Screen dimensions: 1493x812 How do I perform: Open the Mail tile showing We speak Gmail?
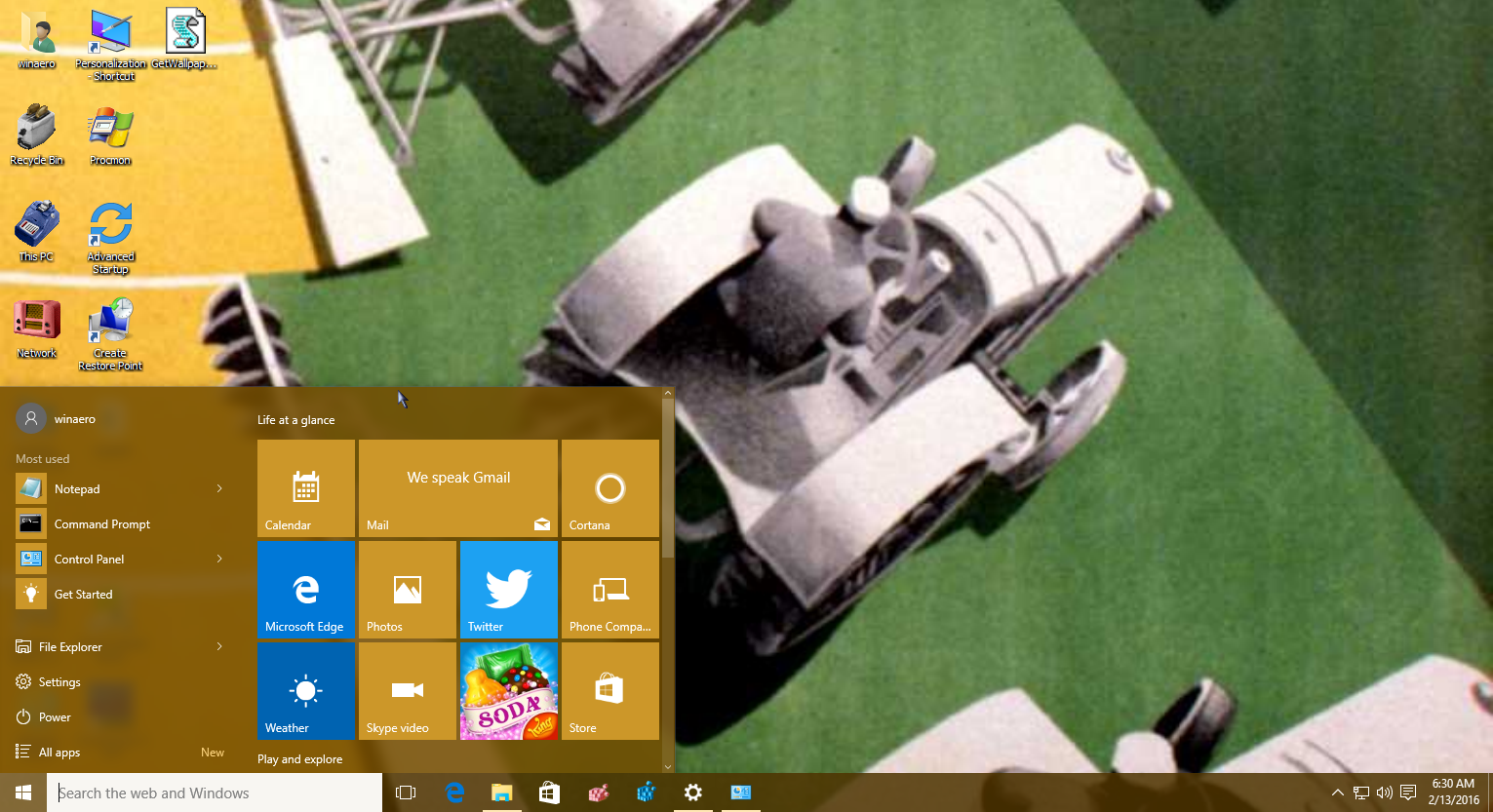[457, 487]
